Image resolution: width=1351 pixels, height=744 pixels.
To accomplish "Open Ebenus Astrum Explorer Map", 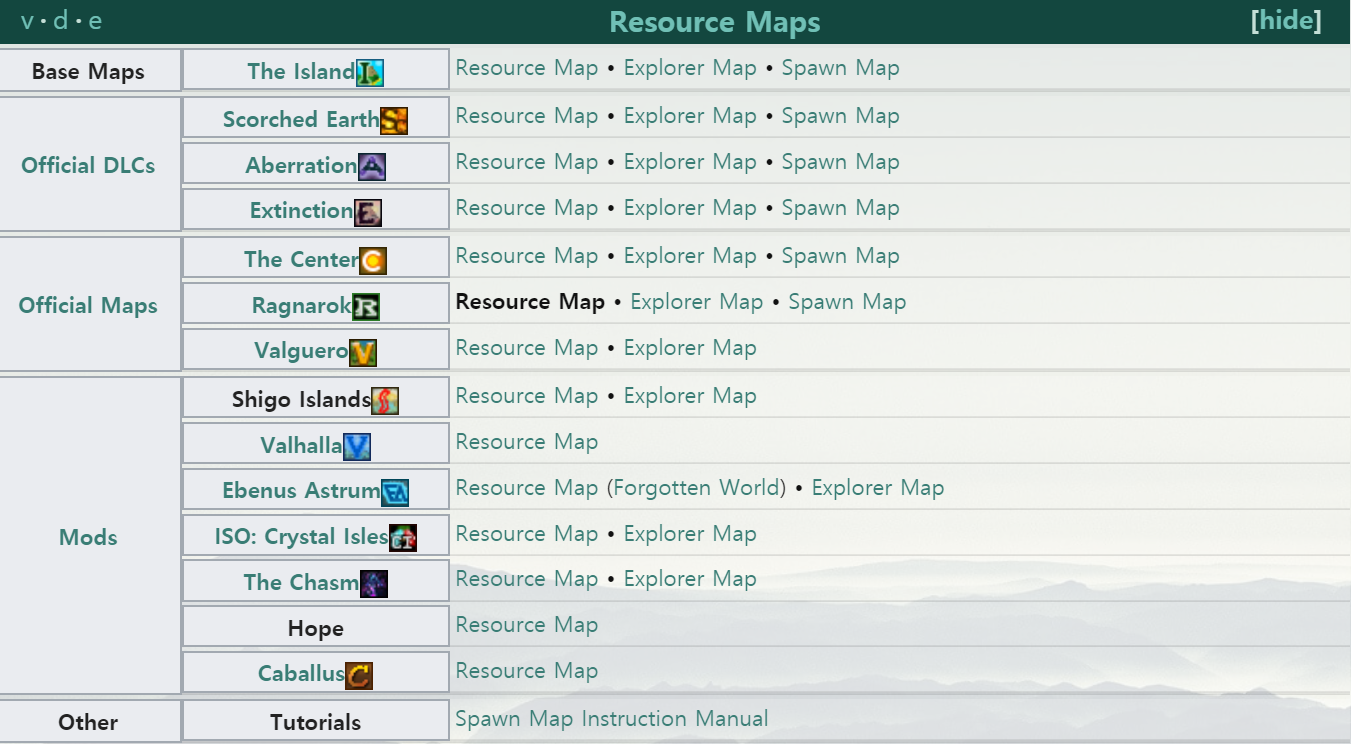I will click(878, 488).
